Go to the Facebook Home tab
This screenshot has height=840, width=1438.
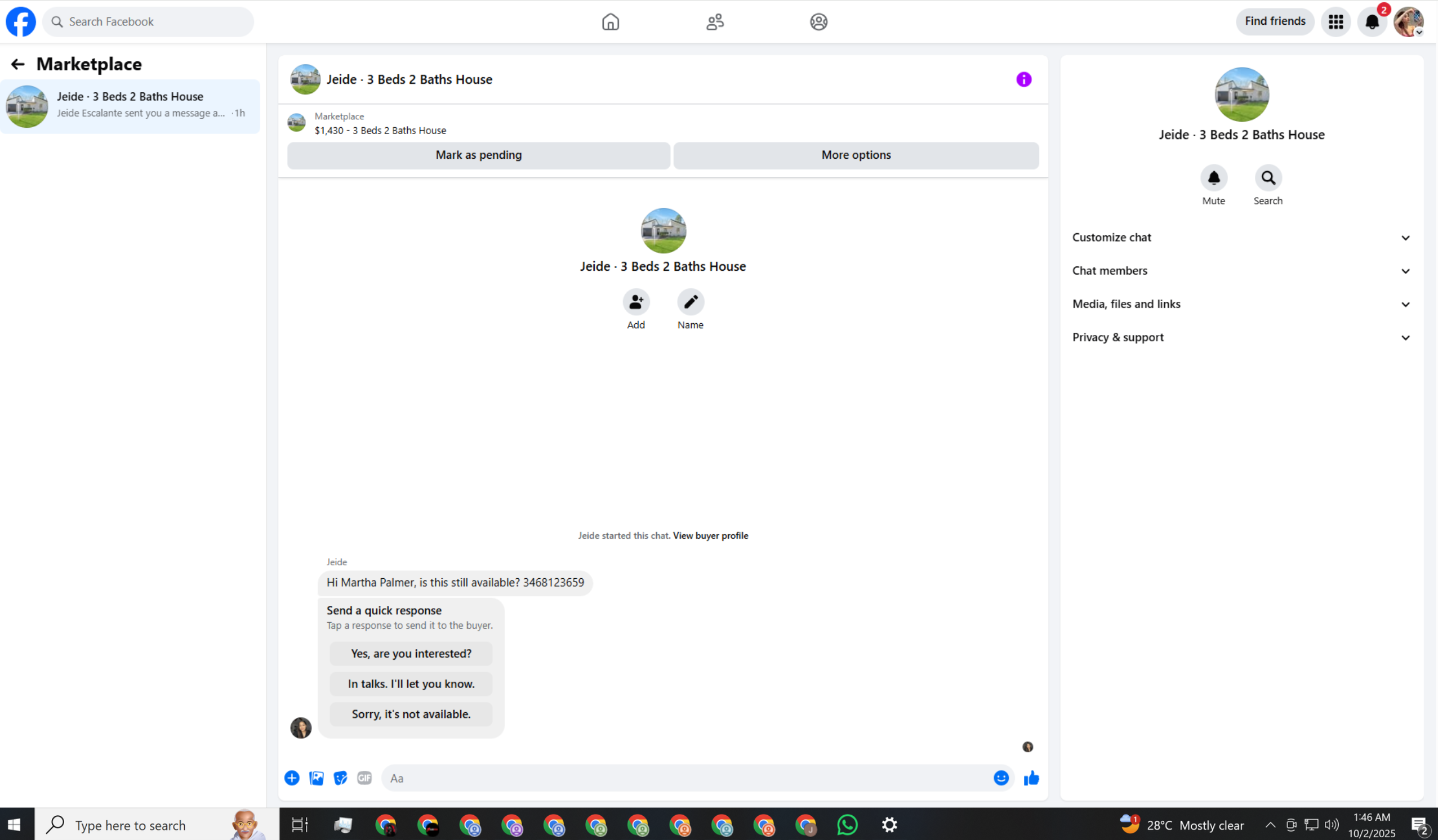pos(610,21)
